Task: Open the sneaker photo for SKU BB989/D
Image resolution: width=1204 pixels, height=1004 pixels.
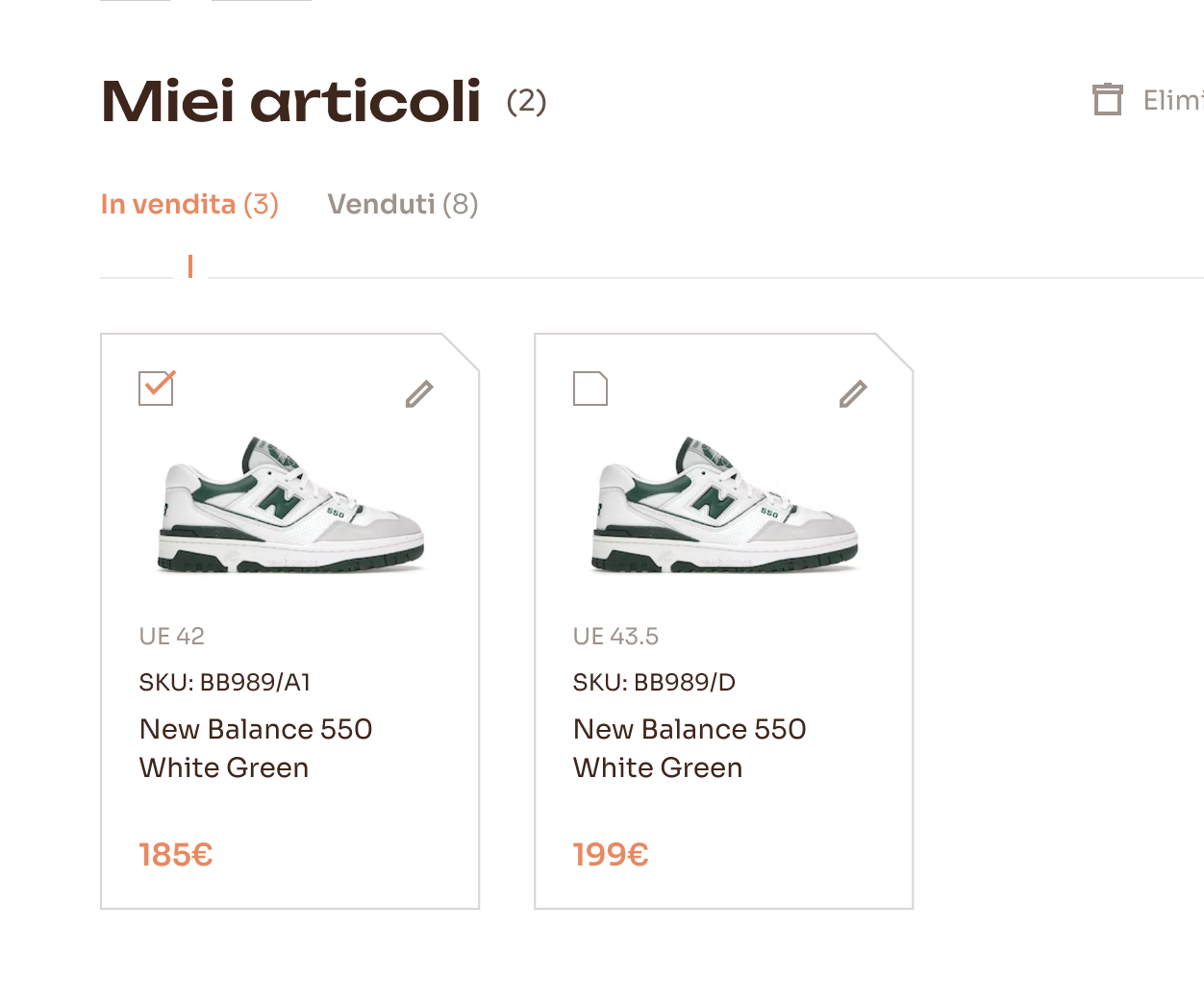Action: click(724, 505)
